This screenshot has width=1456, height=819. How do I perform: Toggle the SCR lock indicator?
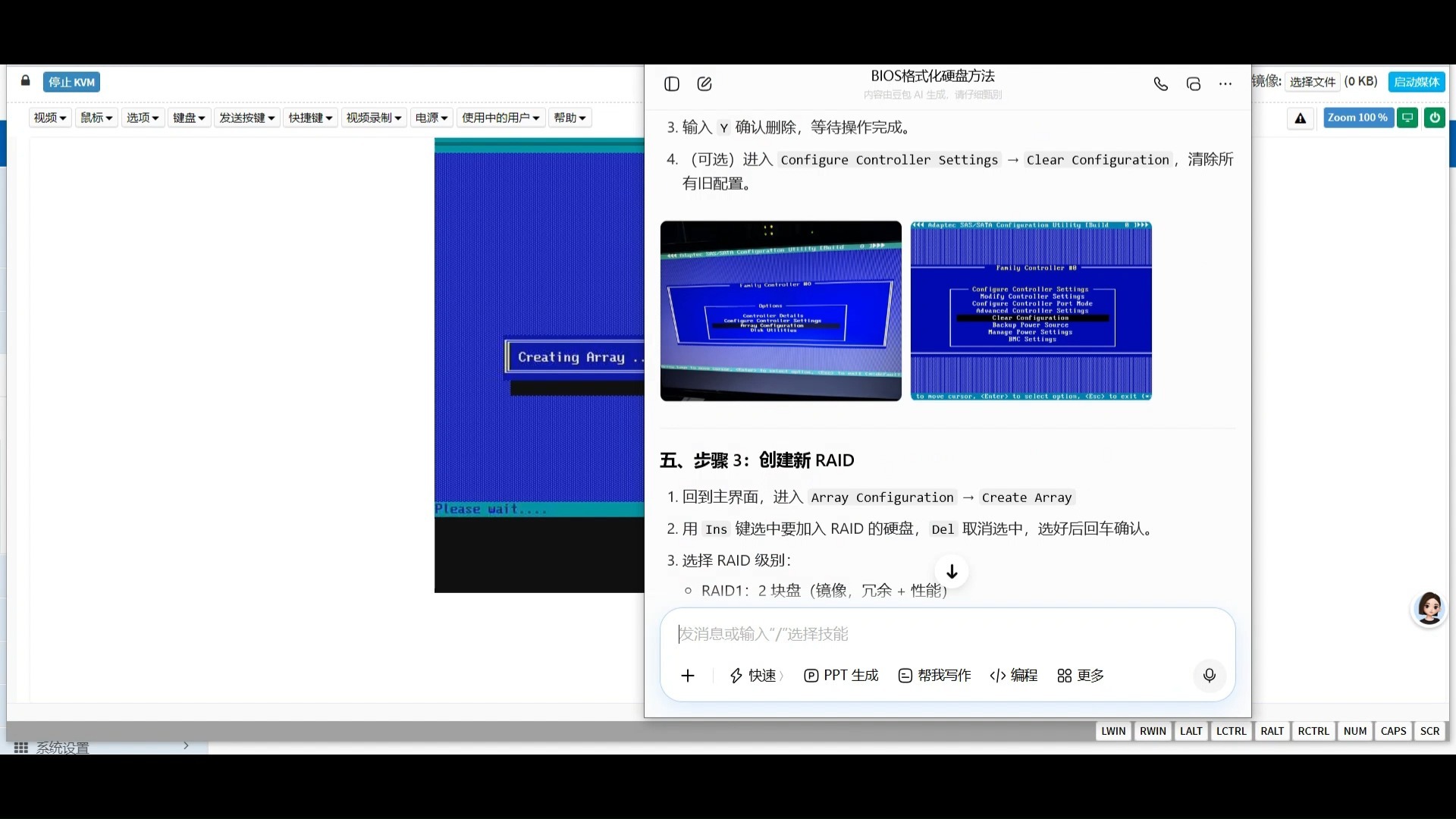click(1430, 731)
